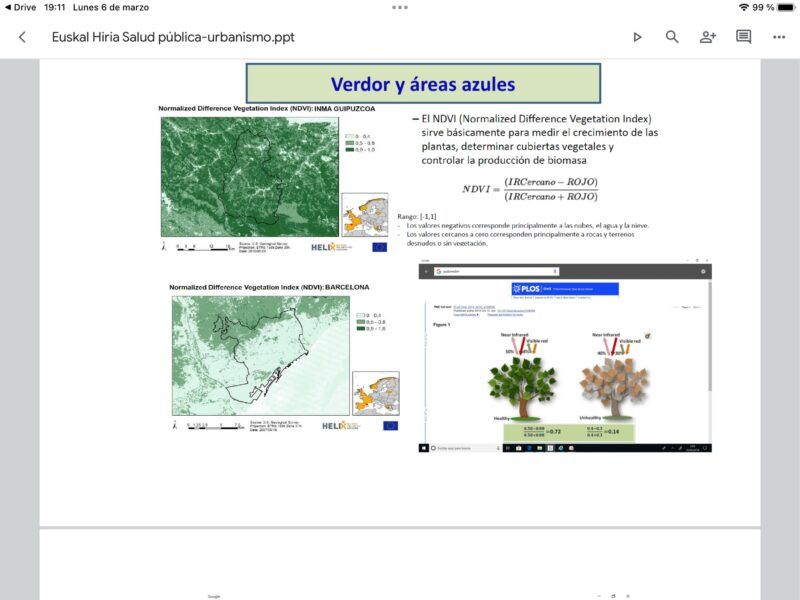Open the comments panel icon

743,37
